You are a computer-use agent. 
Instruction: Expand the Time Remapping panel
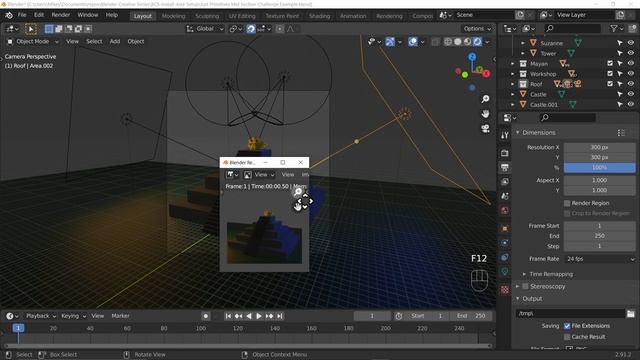[x=551, y=274]
